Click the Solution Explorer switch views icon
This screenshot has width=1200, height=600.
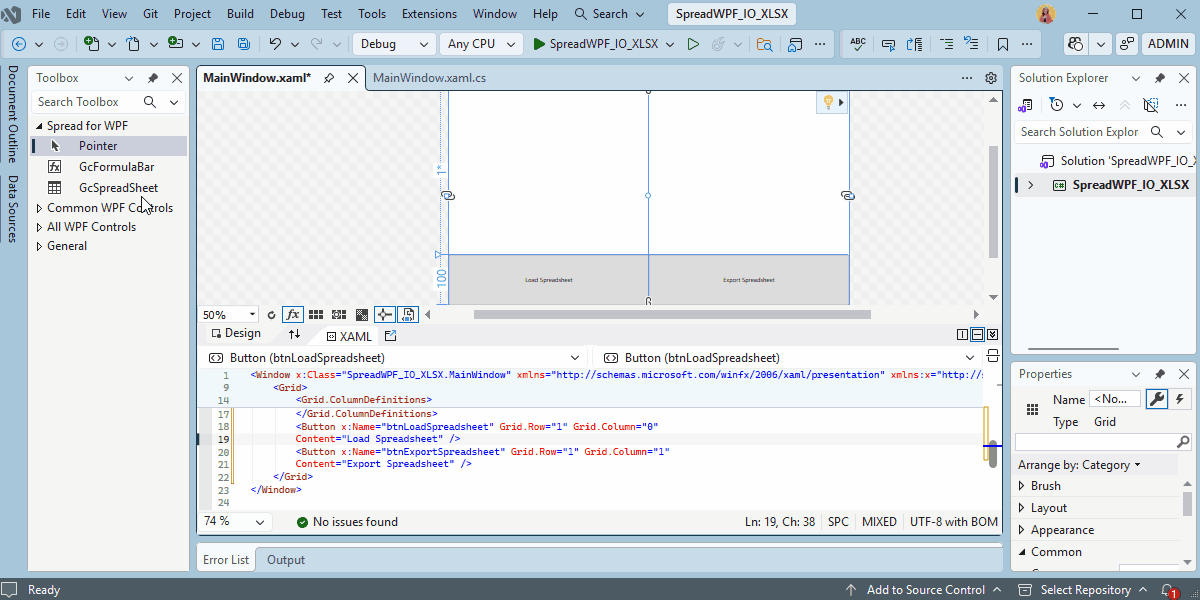[x=1026, y=105]
